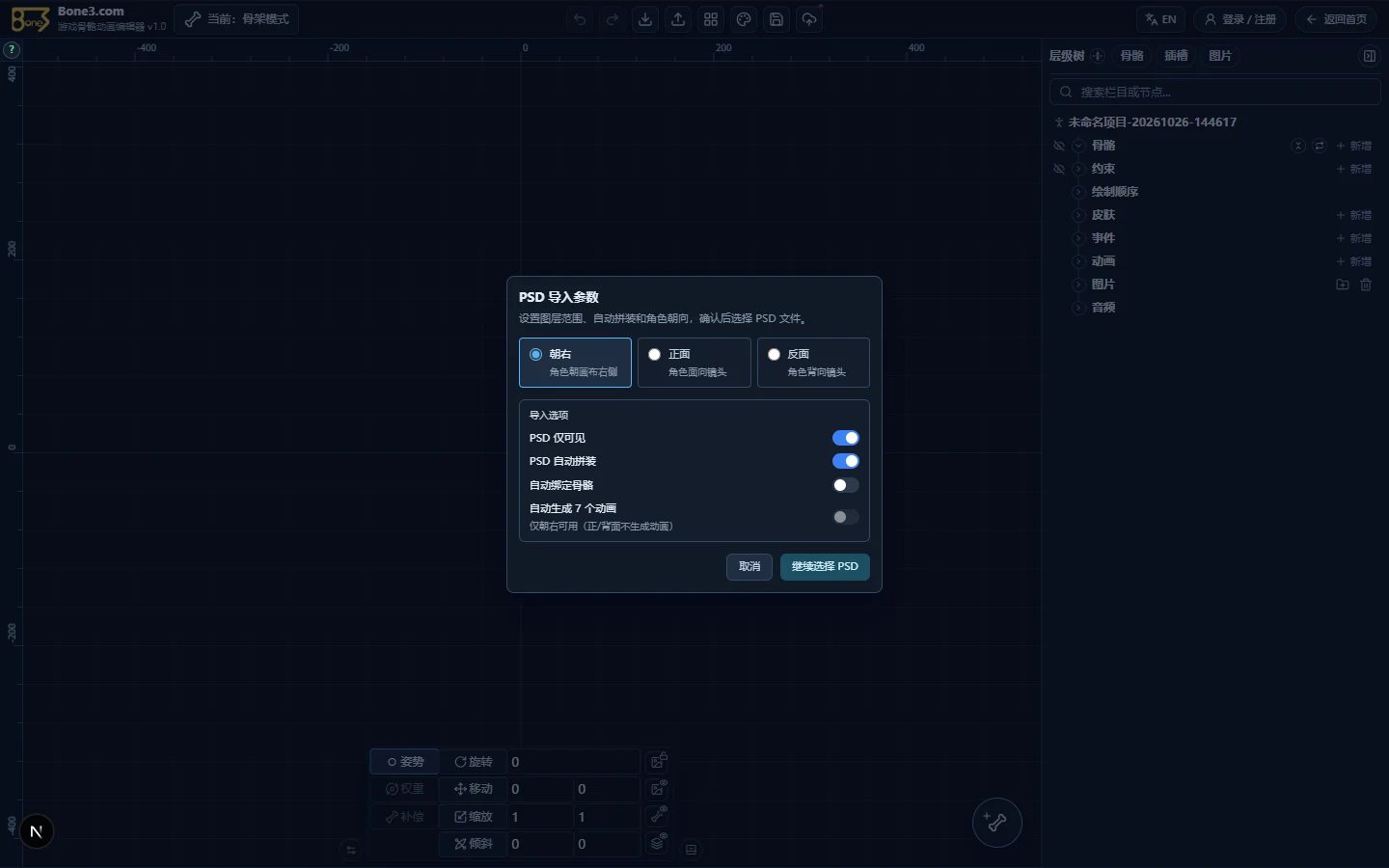Collapse the right side panel icon
This screenshot has width=1389, height=868.
[1369, 56]
